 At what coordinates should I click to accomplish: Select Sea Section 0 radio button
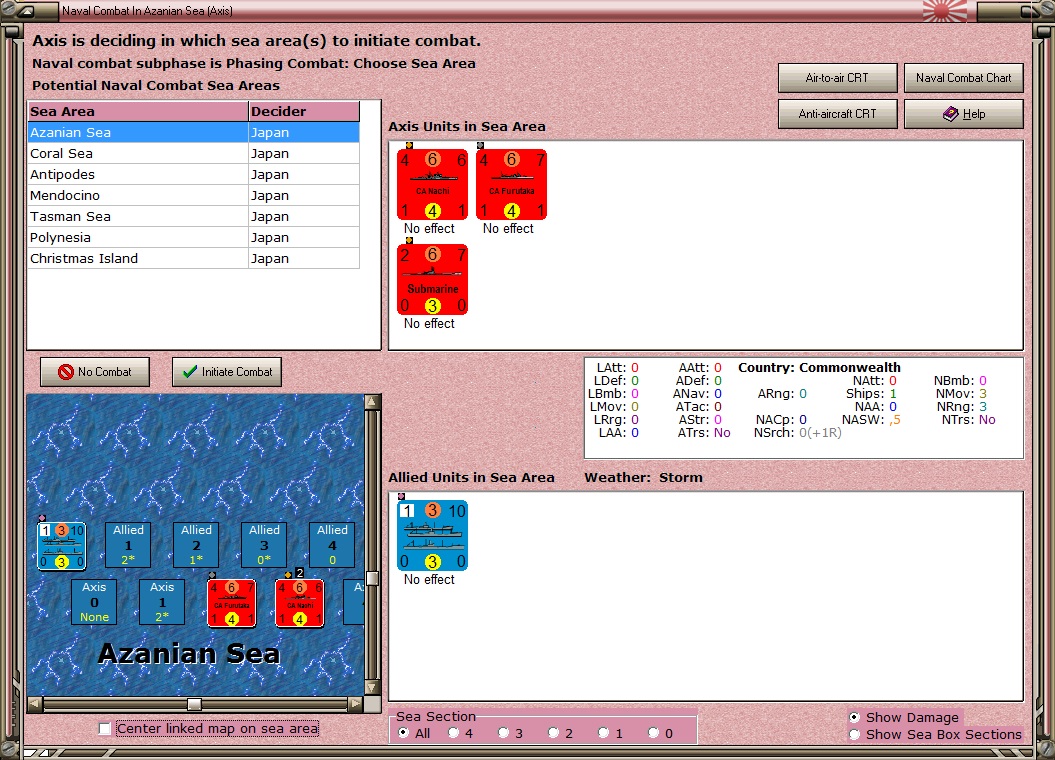point(653,732)
